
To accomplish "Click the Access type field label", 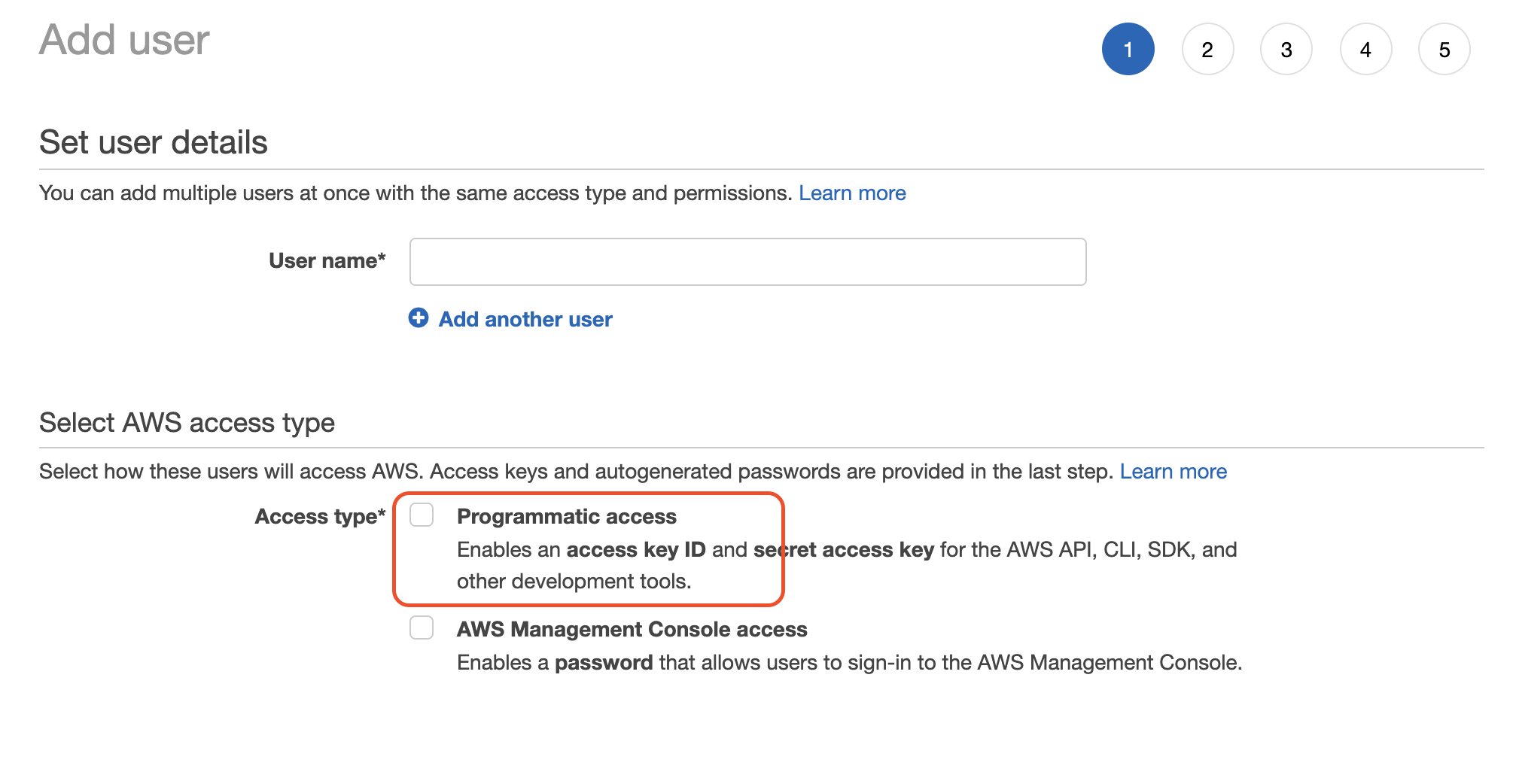I will (x=320, y=517).
